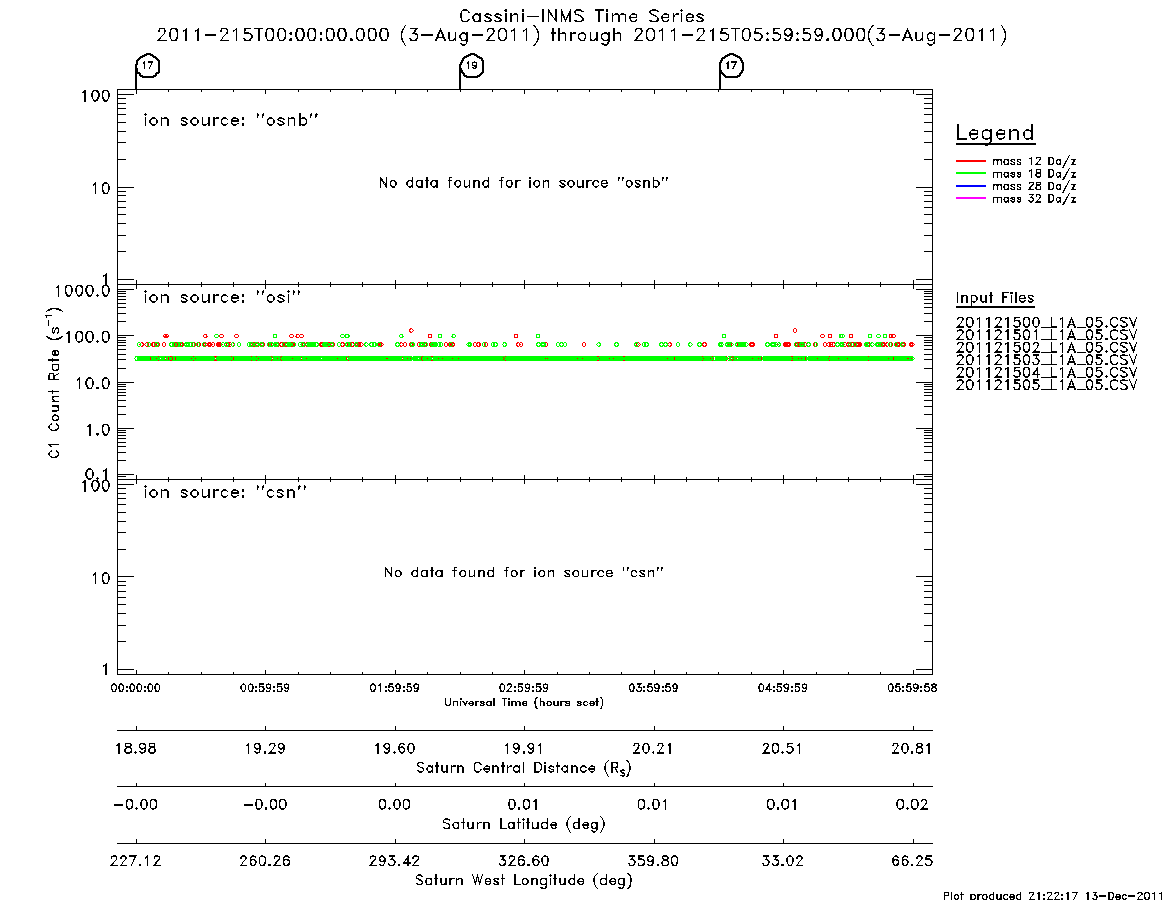
Task: Click the blue legend line for mass 28
Action: 970,186
